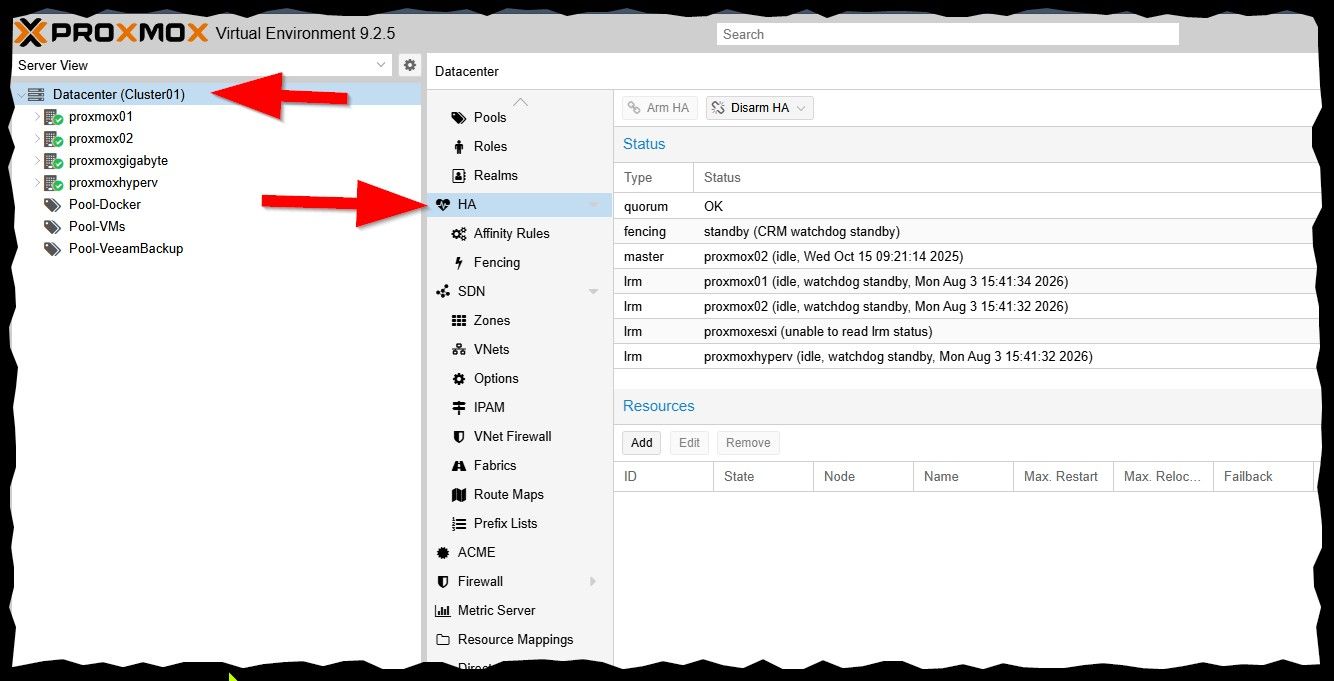The width and height of the screenshot is (1334, 681).
Task: Click the VNet Firewall shield icon
Action: point(459,437)
